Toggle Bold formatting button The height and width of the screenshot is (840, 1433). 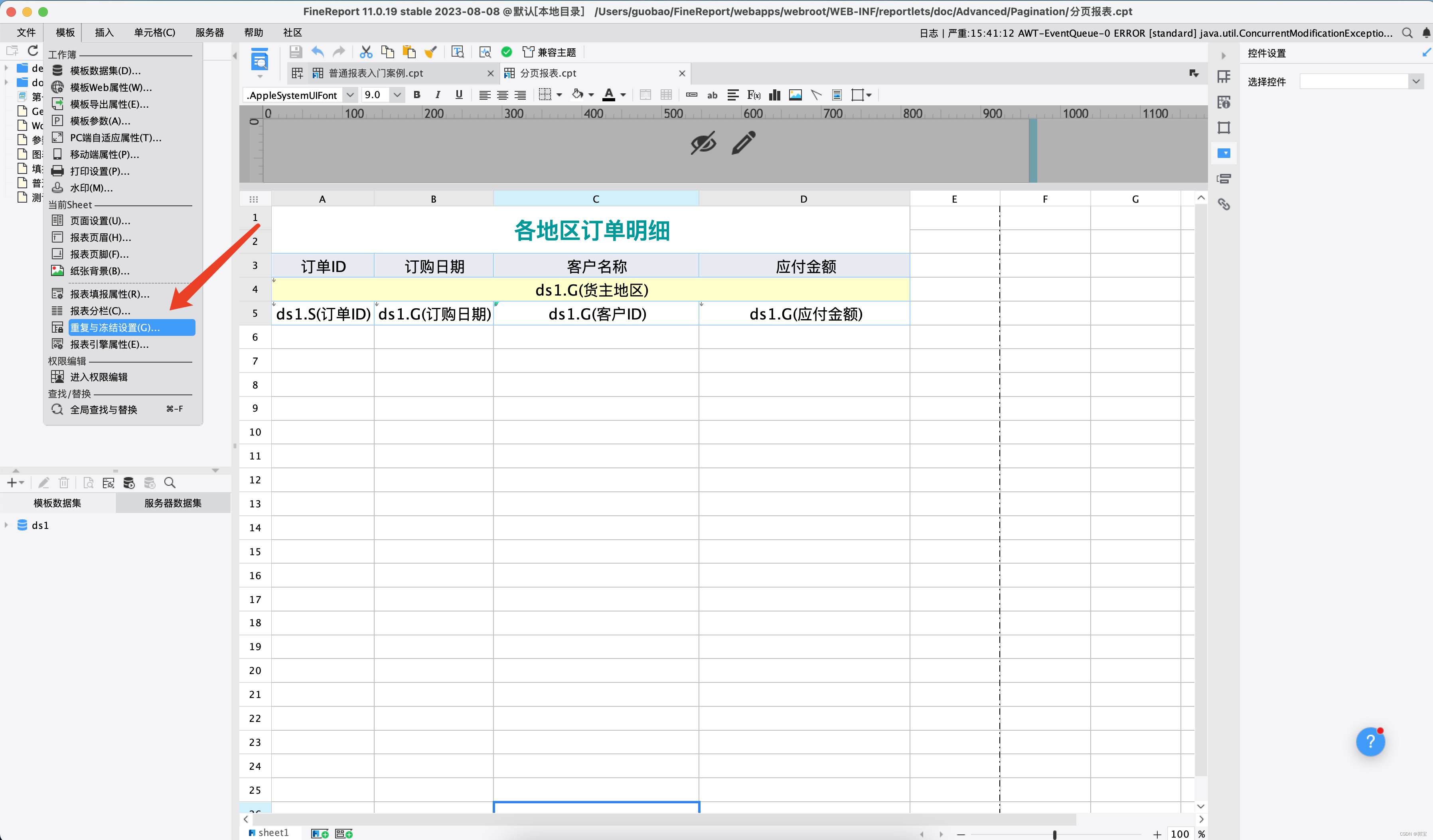[x=417, y=95]
